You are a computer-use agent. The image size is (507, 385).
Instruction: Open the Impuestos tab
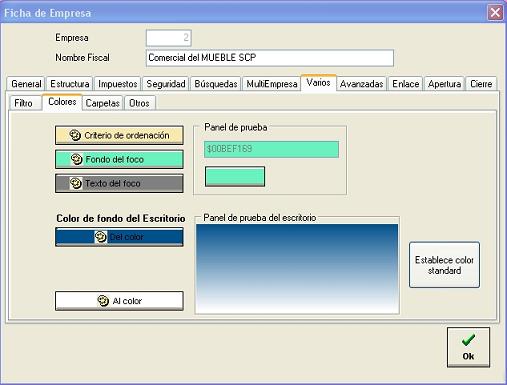point(118,84)
